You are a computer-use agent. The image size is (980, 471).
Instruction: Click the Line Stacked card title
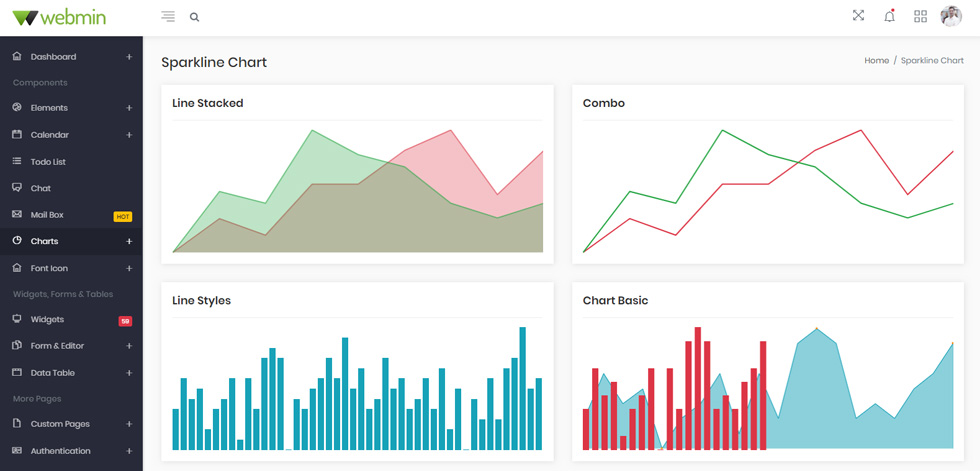click(x=208, y=103)
